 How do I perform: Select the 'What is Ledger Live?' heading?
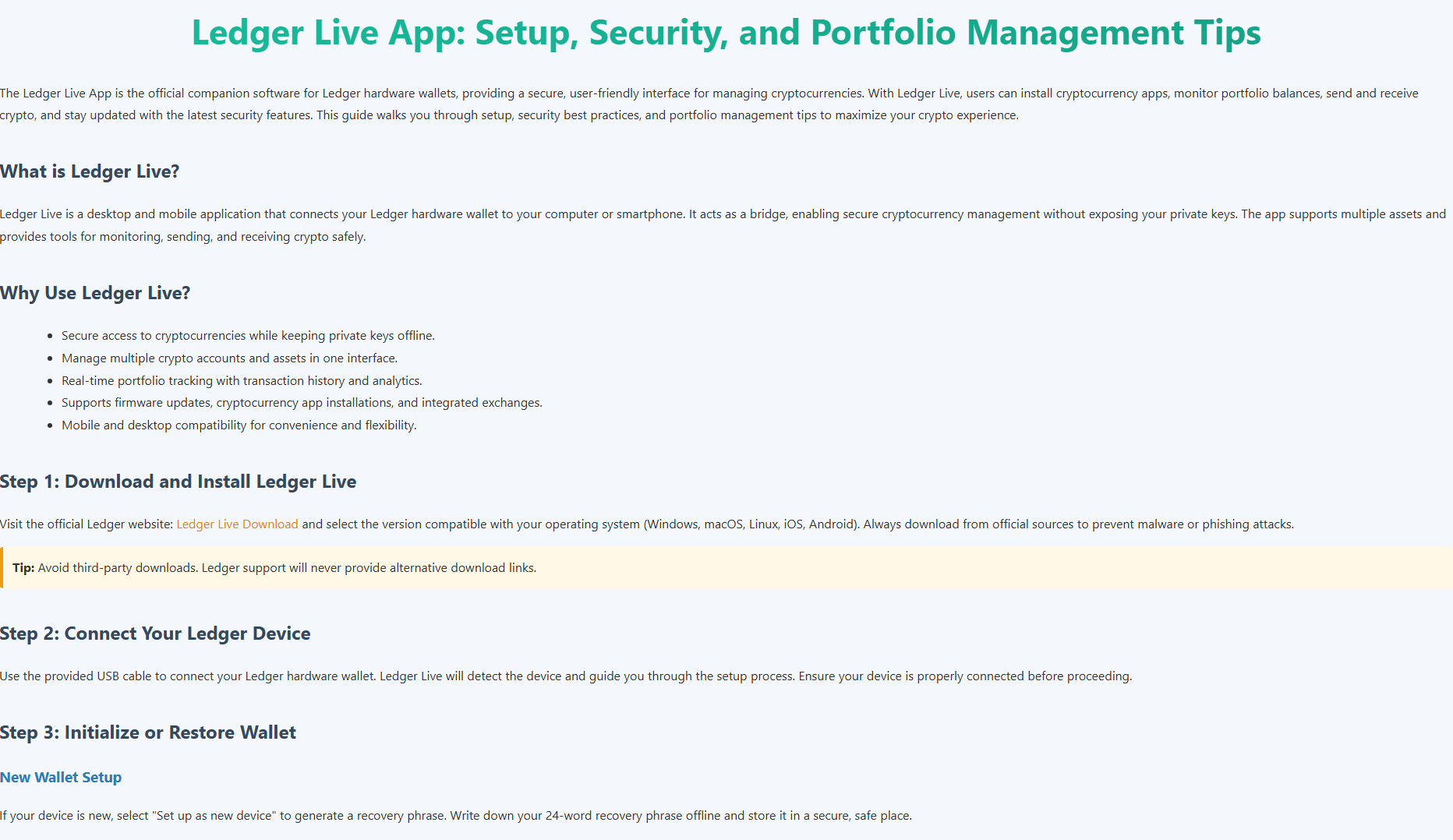[90, 171]
